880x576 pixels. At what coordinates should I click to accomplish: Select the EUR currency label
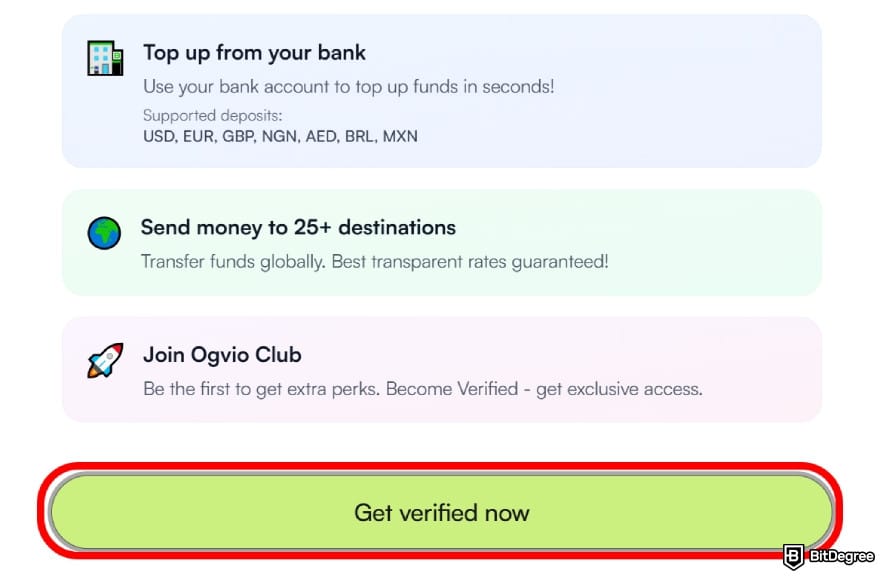click(x=201, y=136)
